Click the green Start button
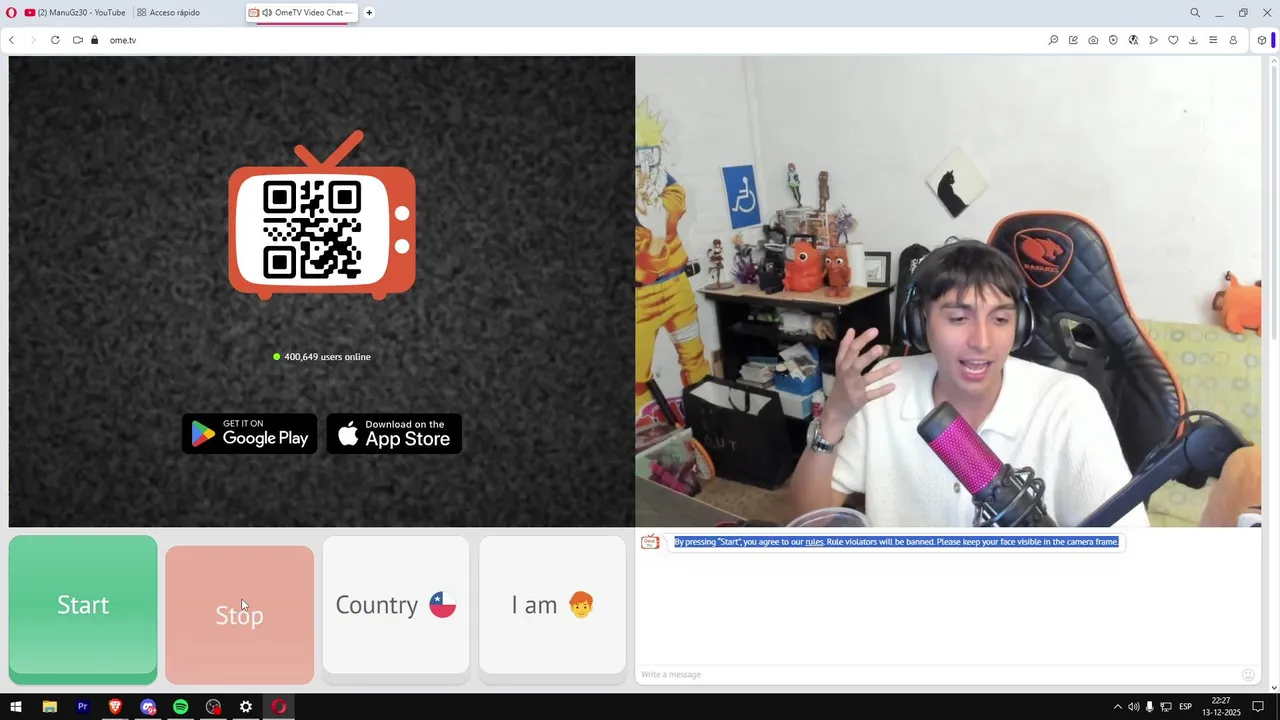Screen dimensions: 1280x720 pyautogui.click(x=83, y=605)
